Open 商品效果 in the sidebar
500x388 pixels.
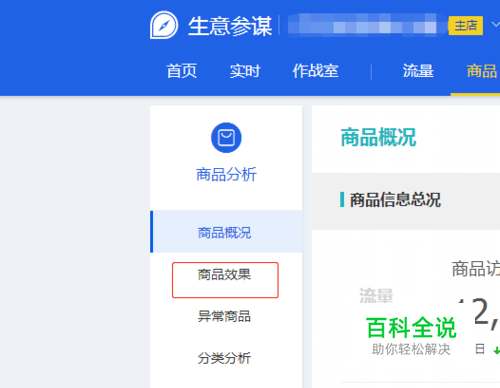point(224,275)
